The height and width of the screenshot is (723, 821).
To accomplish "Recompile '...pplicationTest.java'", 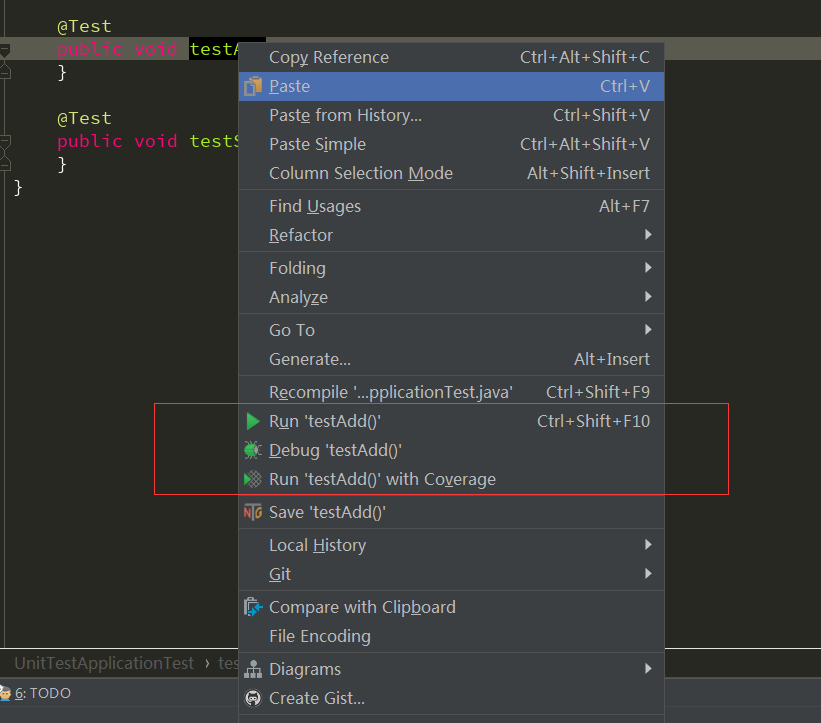I will 451,392.
